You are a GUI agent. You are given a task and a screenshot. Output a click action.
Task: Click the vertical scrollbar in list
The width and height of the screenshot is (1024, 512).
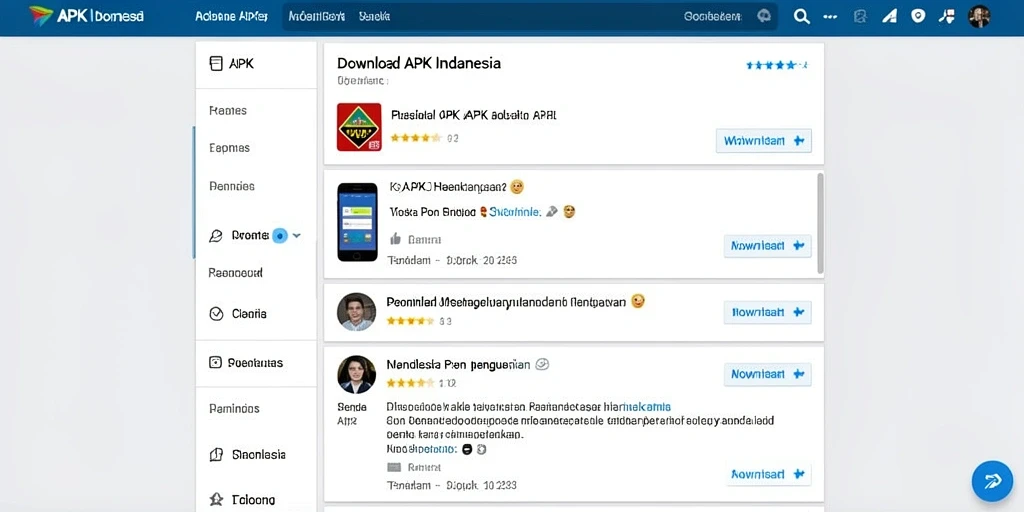click(x=820, y=223)
